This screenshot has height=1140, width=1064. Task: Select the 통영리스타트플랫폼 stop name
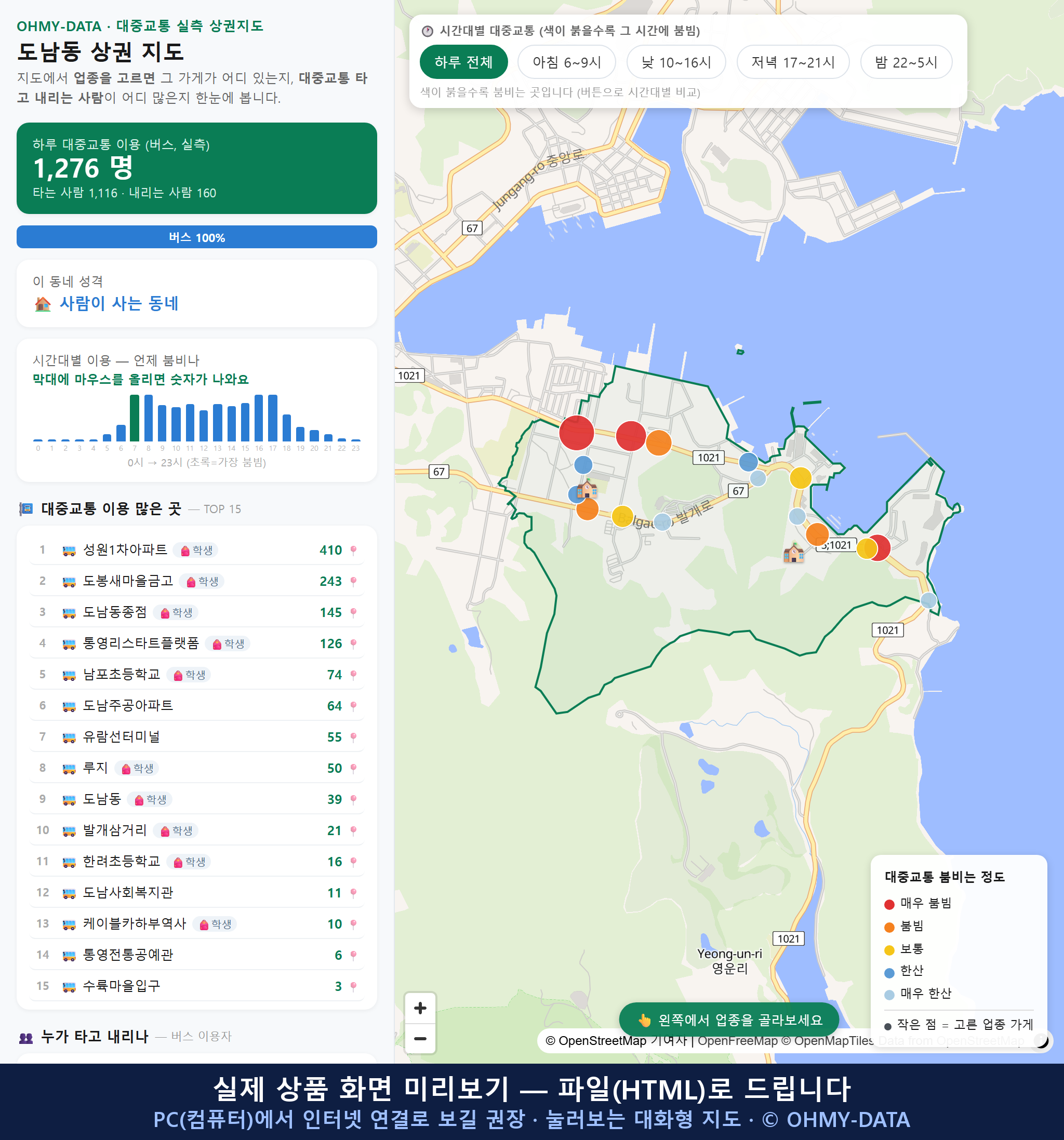pos(141,643)
